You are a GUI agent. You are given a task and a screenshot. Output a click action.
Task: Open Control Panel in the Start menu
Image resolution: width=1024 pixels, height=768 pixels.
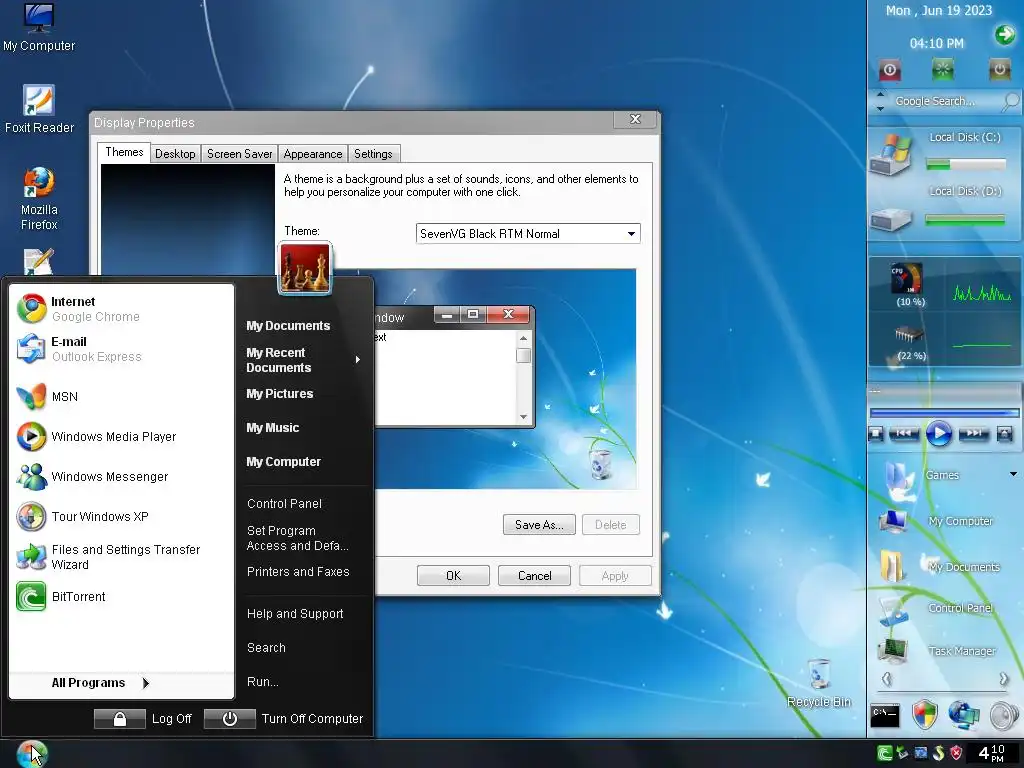pyautogui.click(x=284, y=504)
